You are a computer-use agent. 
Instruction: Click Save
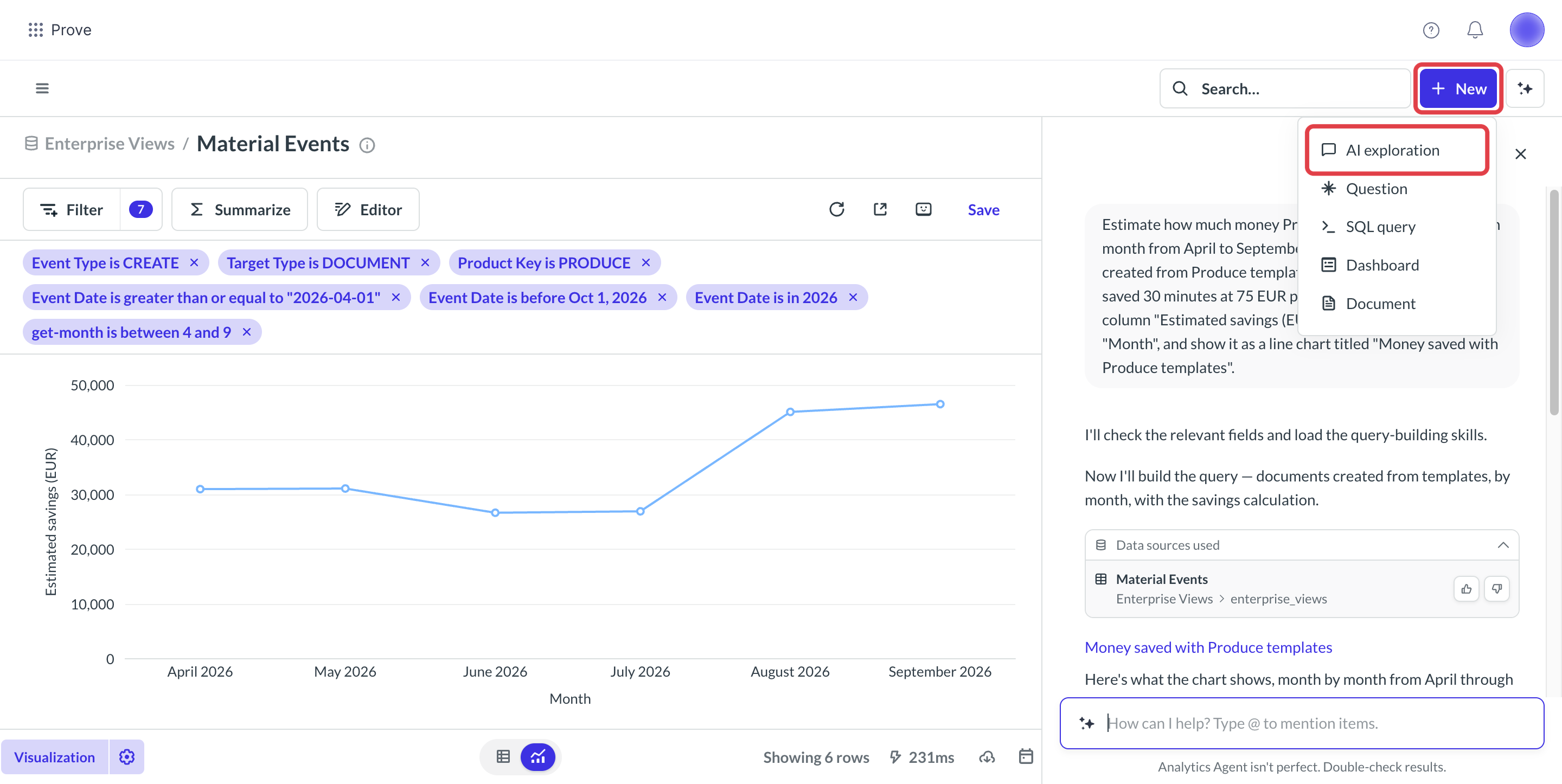coord(983,210)
